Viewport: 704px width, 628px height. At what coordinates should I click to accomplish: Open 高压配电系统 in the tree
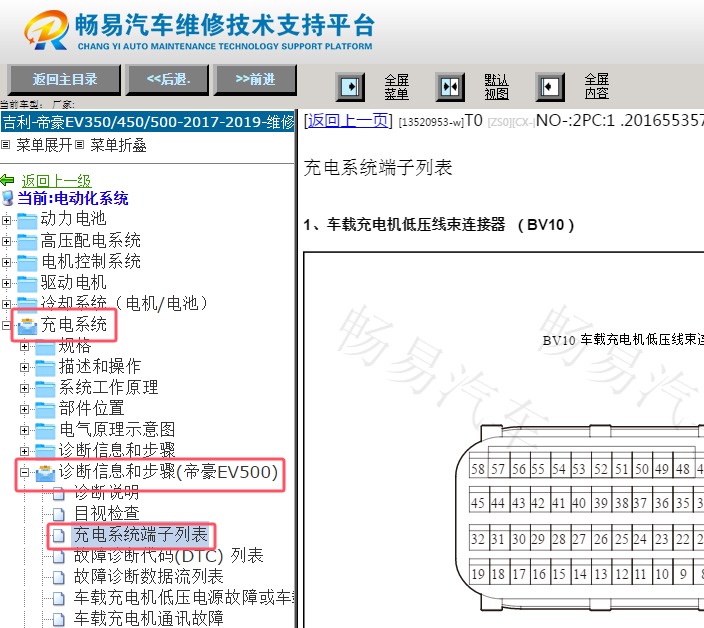click(x=91, y=241)
